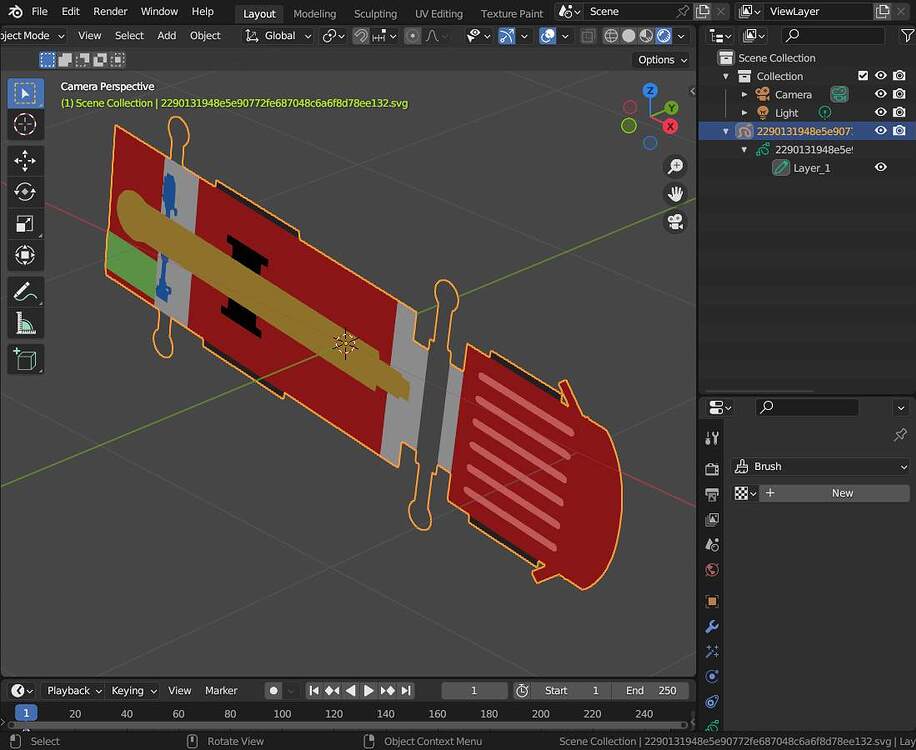Toggle proportional editing
The image size is (916, 750).
click(412, 36)
